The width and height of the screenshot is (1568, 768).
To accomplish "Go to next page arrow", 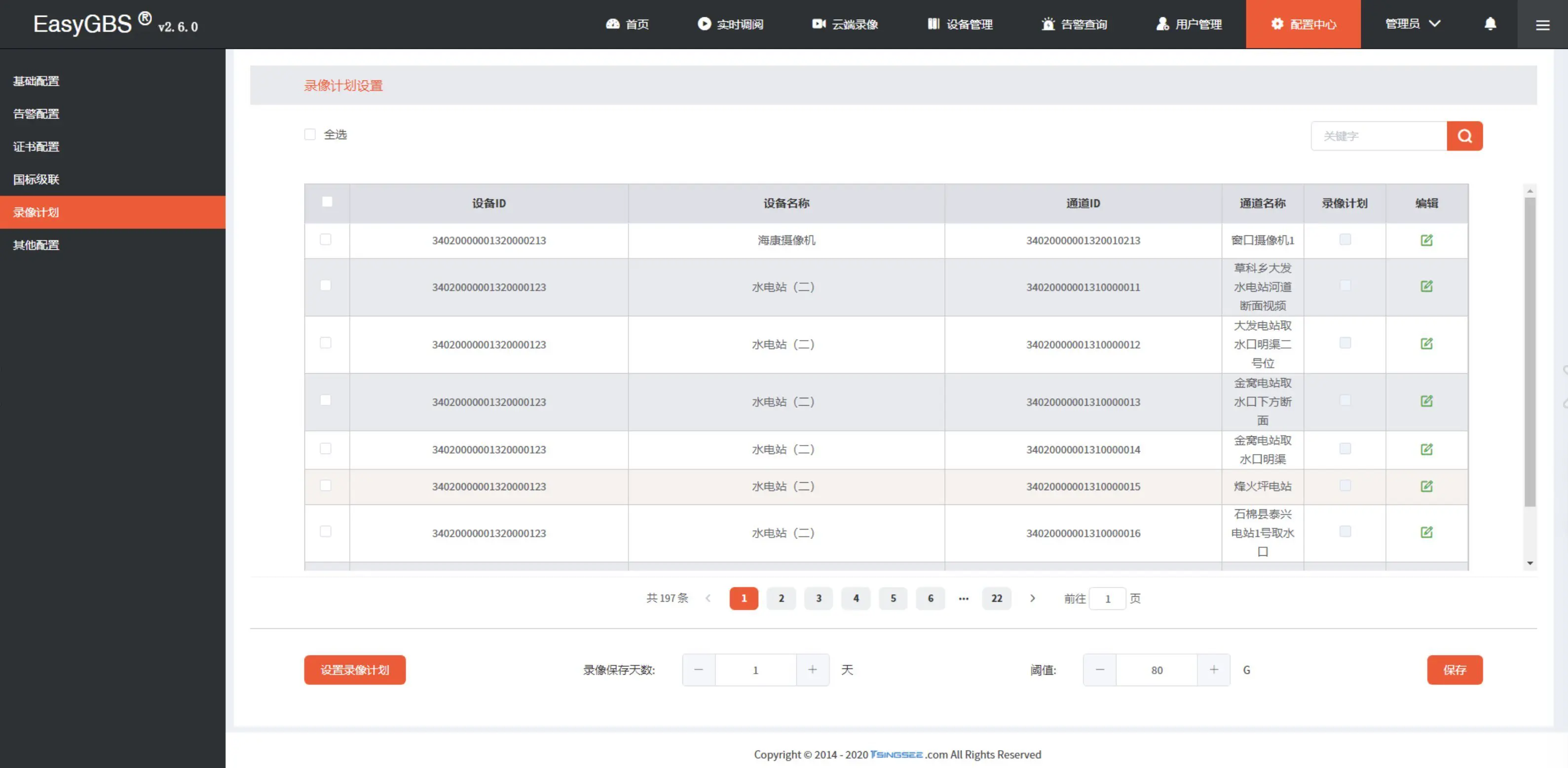I will [1032, 598].
